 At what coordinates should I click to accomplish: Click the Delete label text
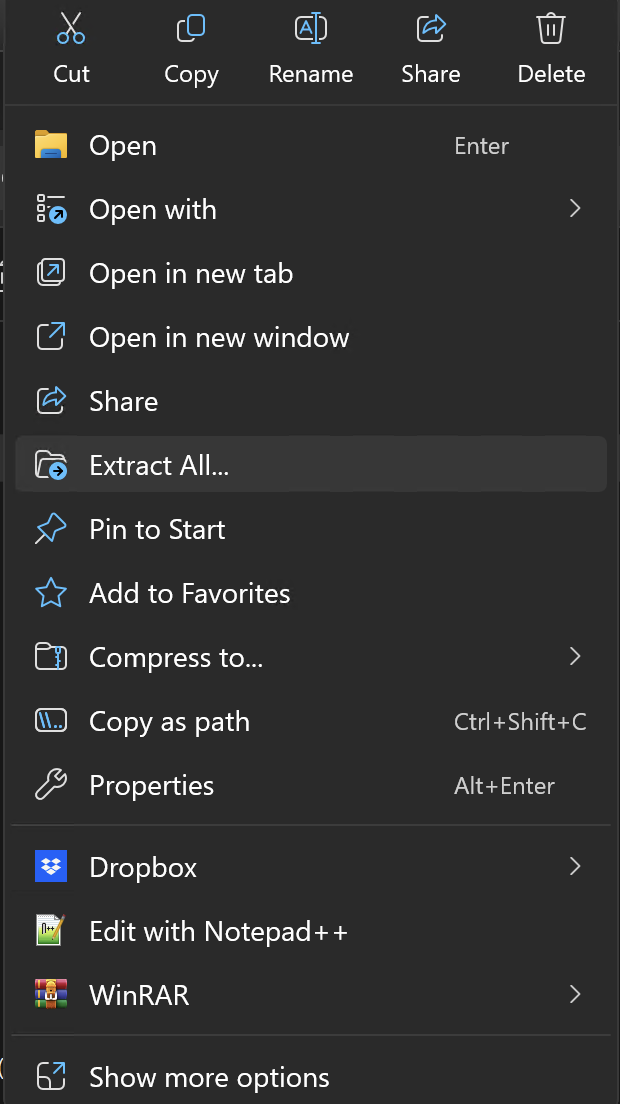tap(551, 74)
